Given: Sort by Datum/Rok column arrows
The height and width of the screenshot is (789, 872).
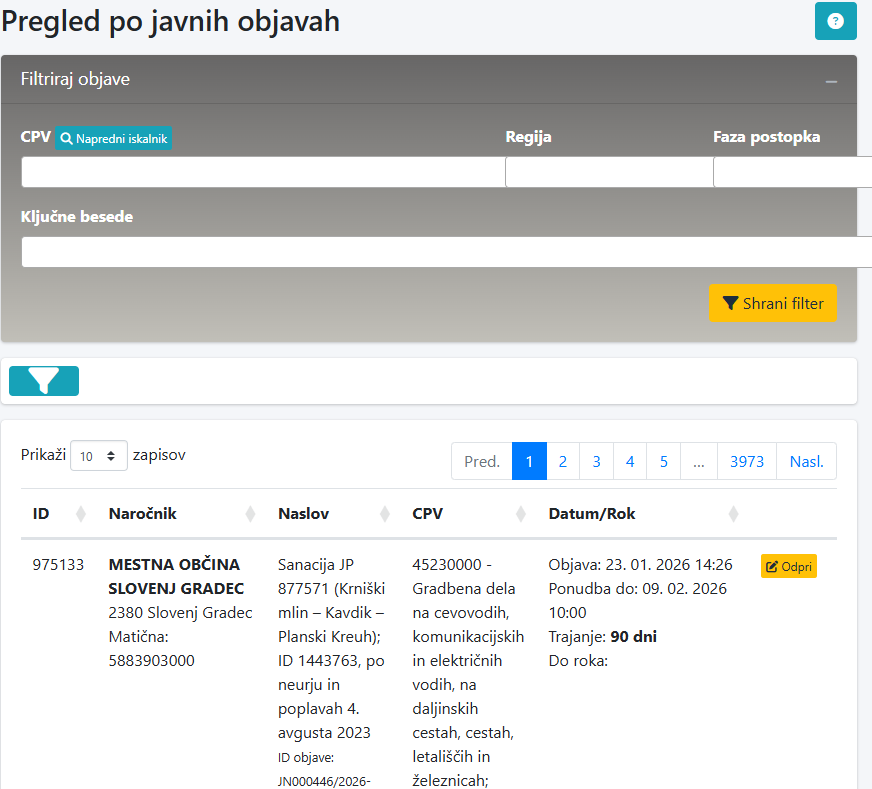Looking at the screenshot, I should click(733, 514).
